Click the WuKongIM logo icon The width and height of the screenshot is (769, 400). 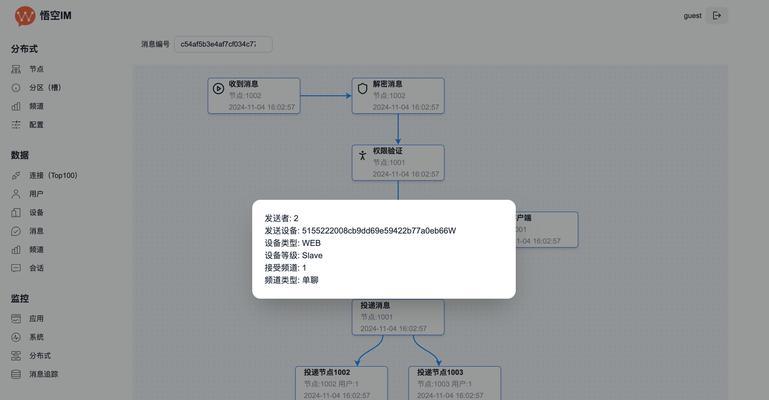pos(25,16)
